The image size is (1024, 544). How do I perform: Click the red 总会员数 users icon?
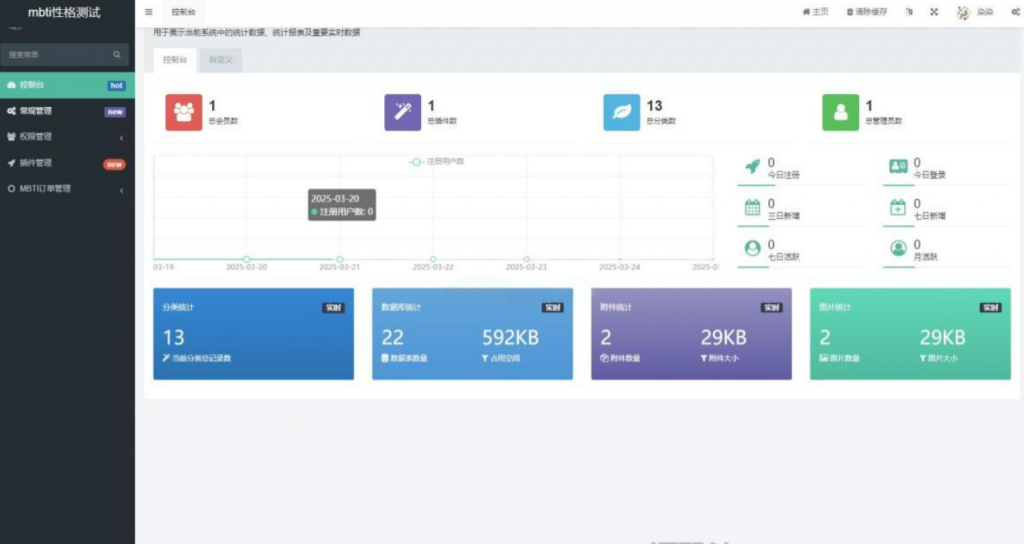coord(183,112)
